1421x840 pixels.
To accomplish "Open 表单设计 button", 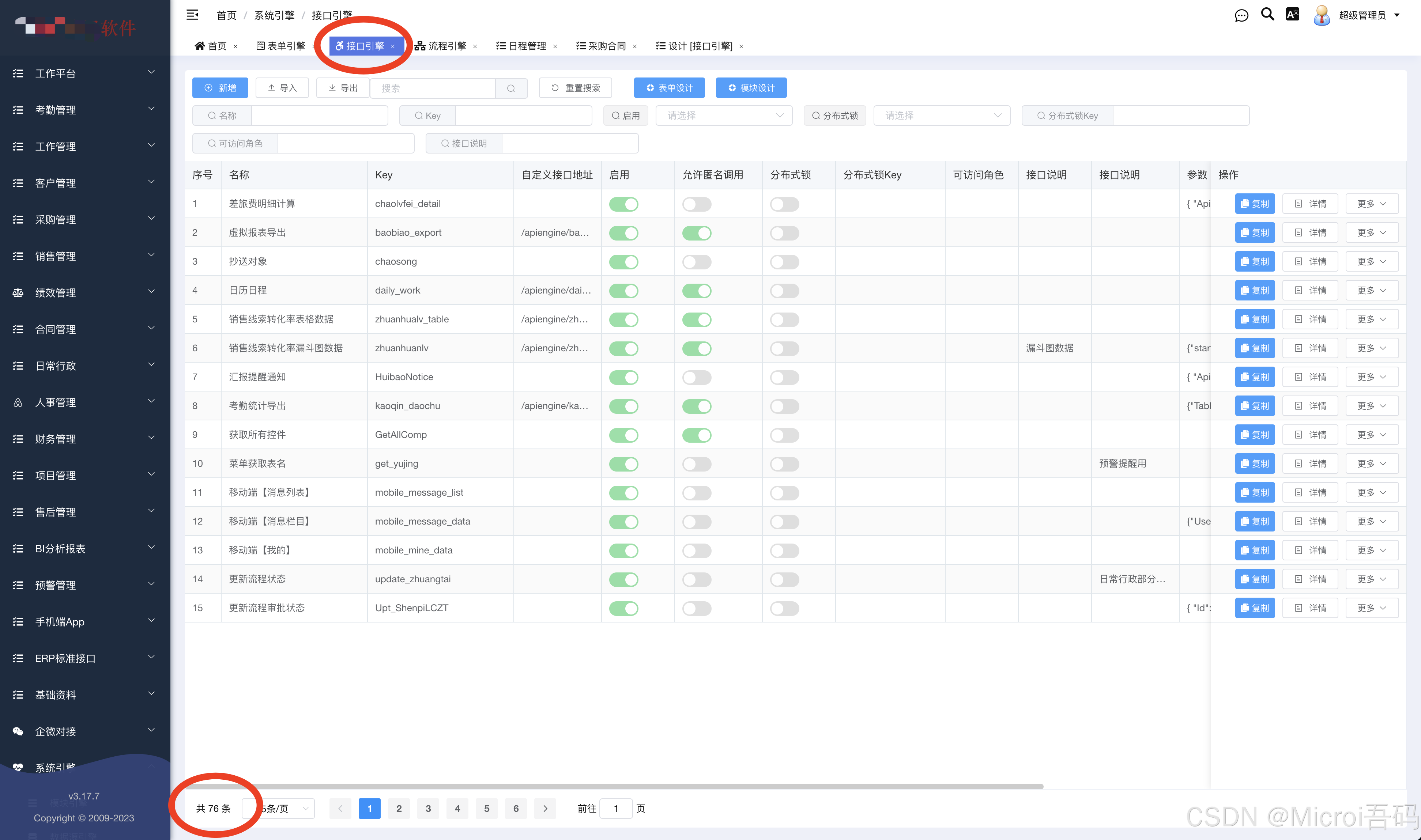I will coord(669,88).
